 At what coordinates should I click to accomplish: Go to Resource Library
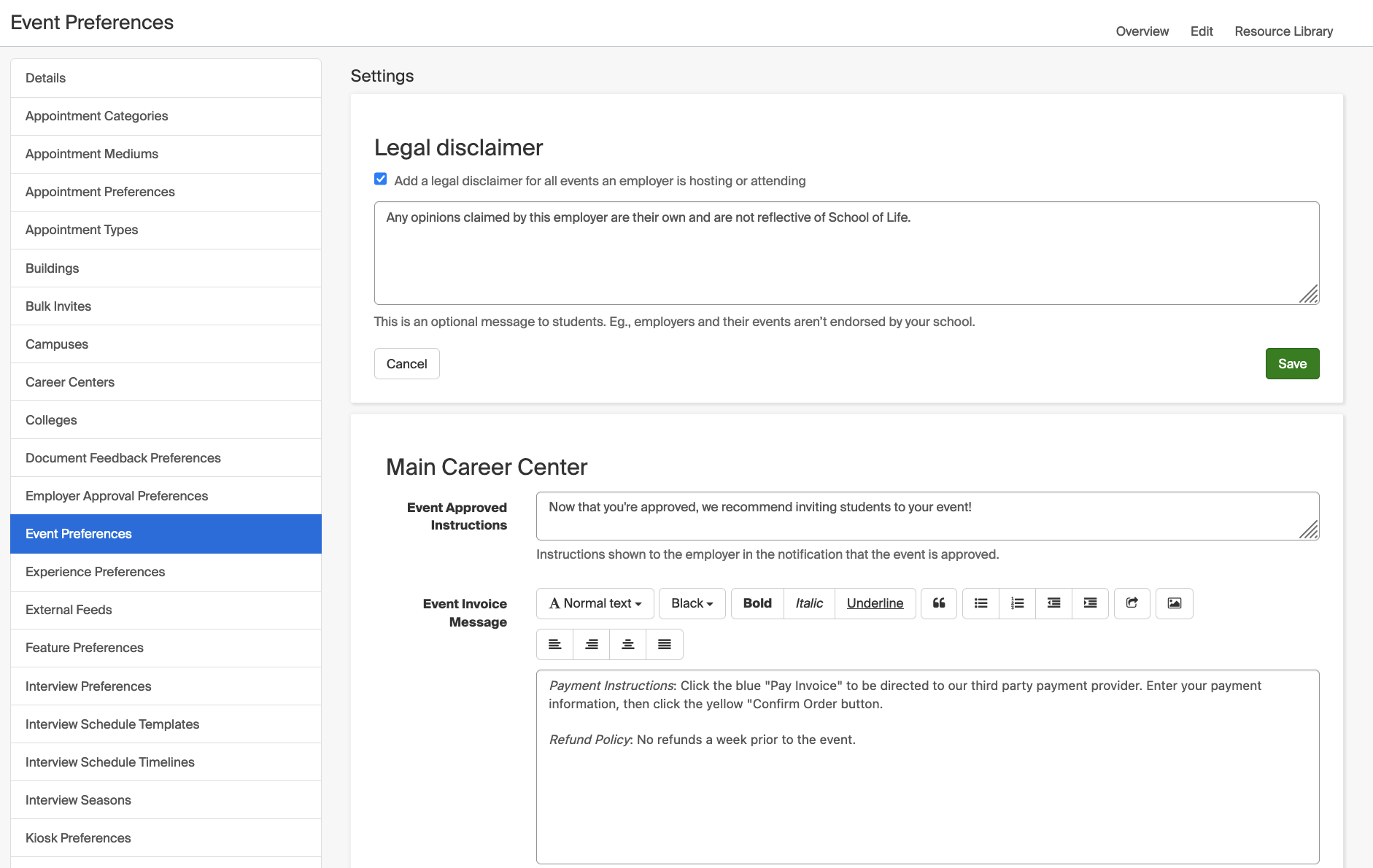(1284, 31)
